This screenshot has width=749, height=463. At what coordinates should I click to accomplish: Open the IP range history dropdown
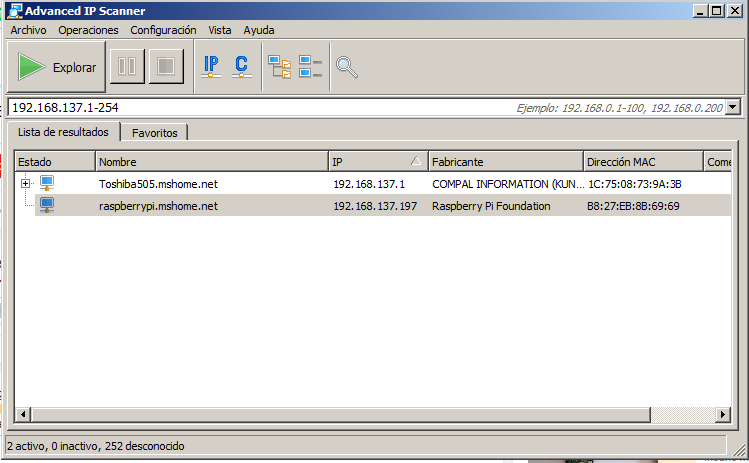[733, 107]
